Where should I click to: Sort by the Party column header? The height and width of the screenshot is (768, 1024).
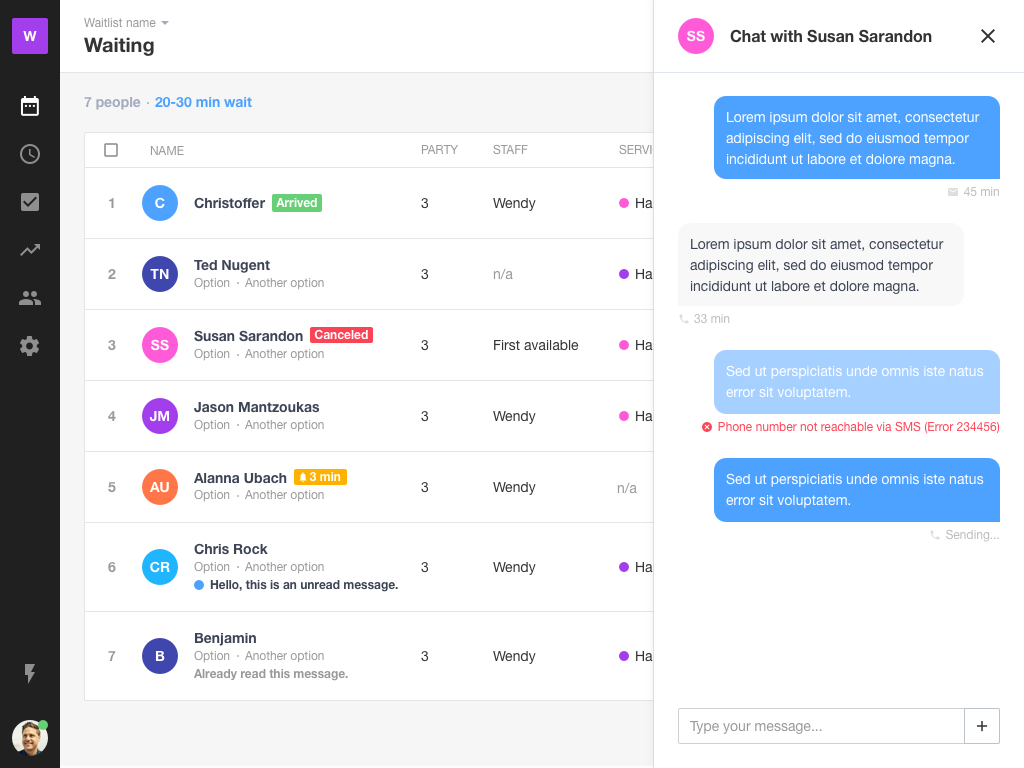click(439, 150)
